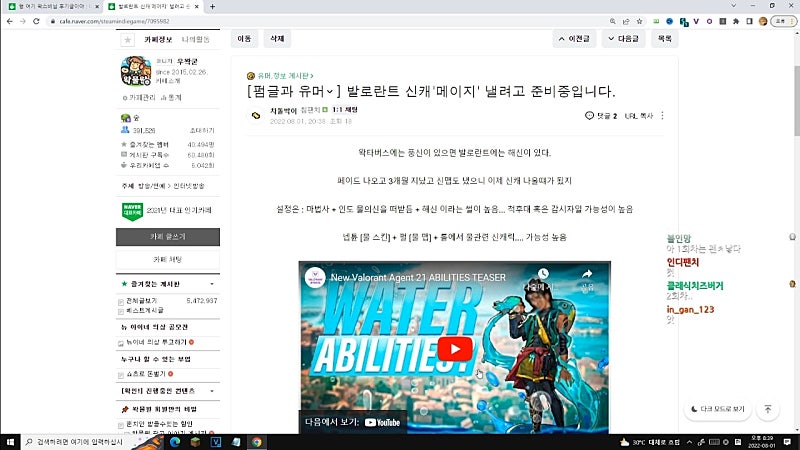Screen dimensions: 800x450
Task: Collapse the 즐겨찾는 게시판 section arrow
Action: click(212, 284)
